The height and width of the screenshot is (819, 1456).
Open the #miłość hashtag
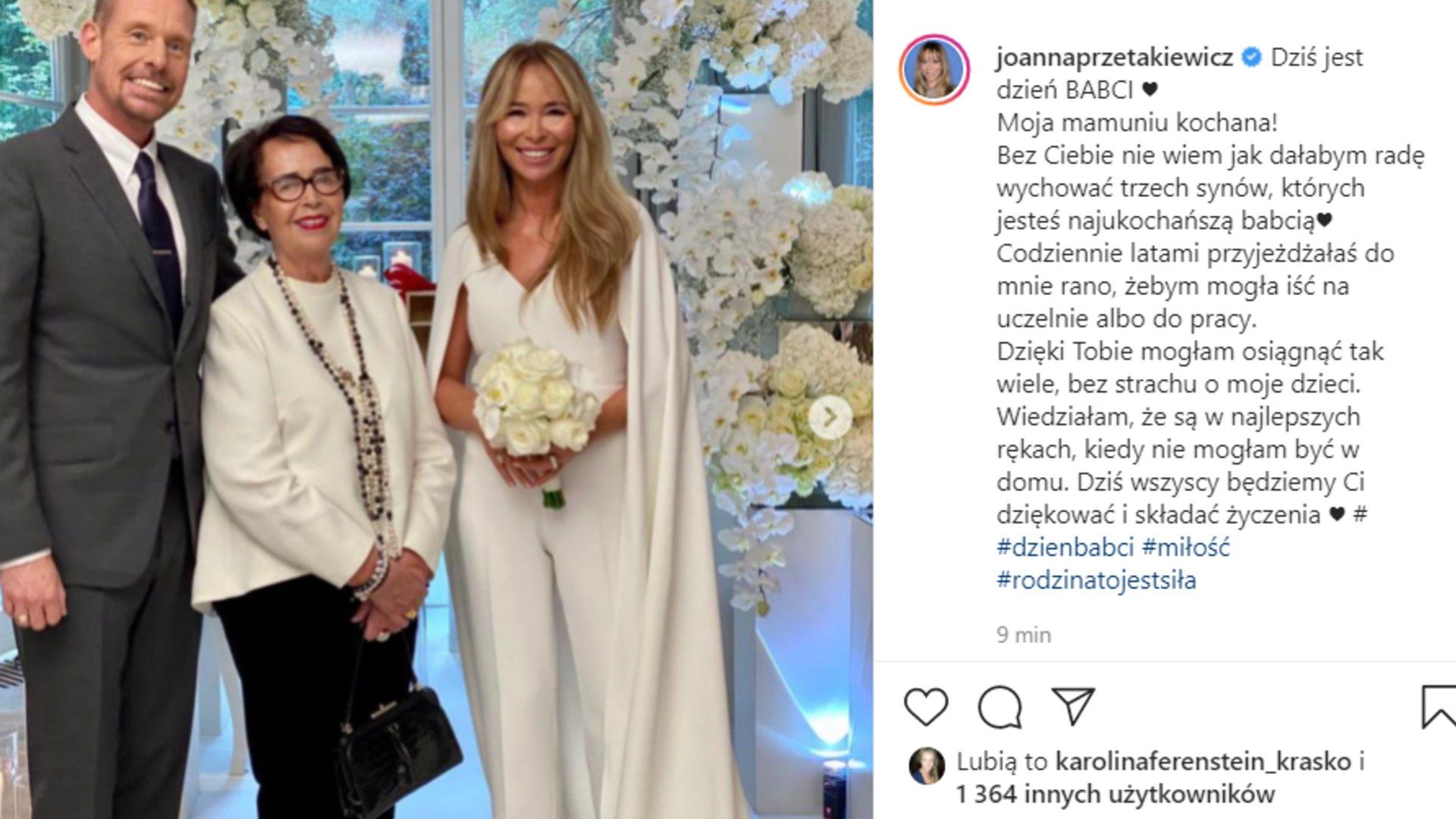click(1185, 547)
